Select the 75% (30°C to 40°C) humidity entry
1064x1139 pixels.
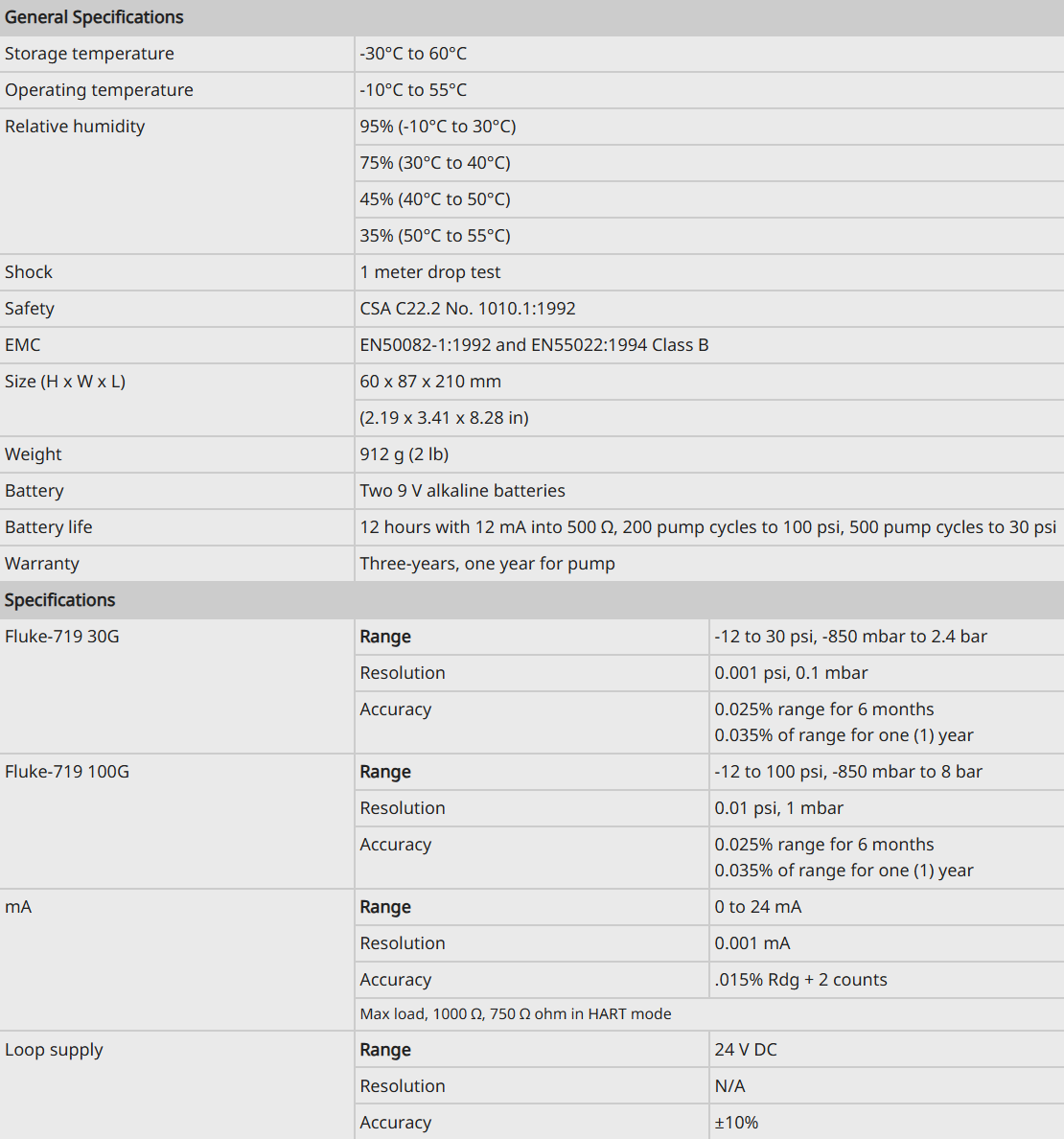(435, 163)
